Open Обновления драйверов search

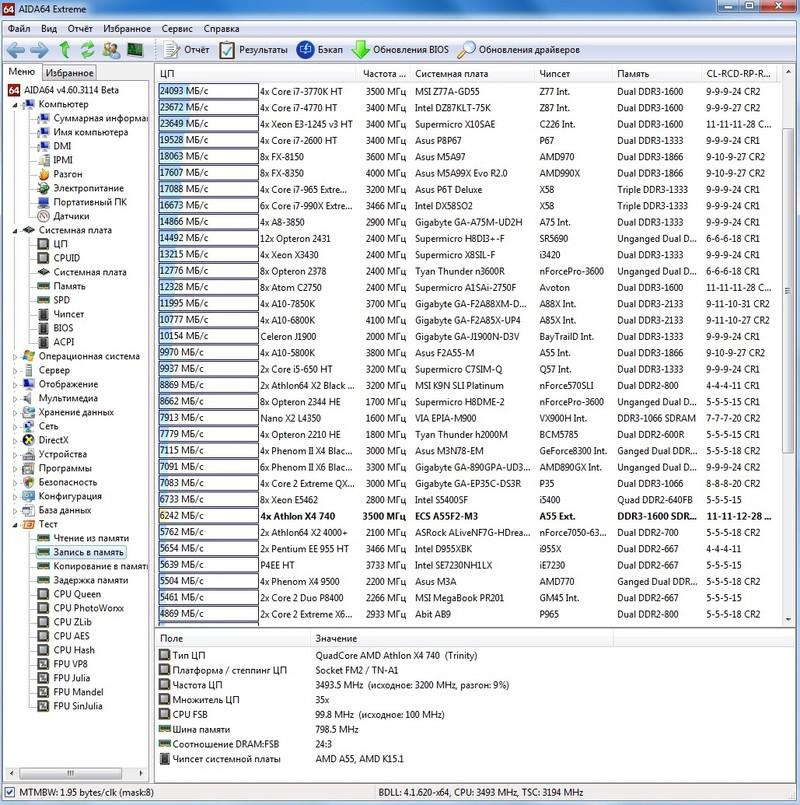click(x=519, y=50)
